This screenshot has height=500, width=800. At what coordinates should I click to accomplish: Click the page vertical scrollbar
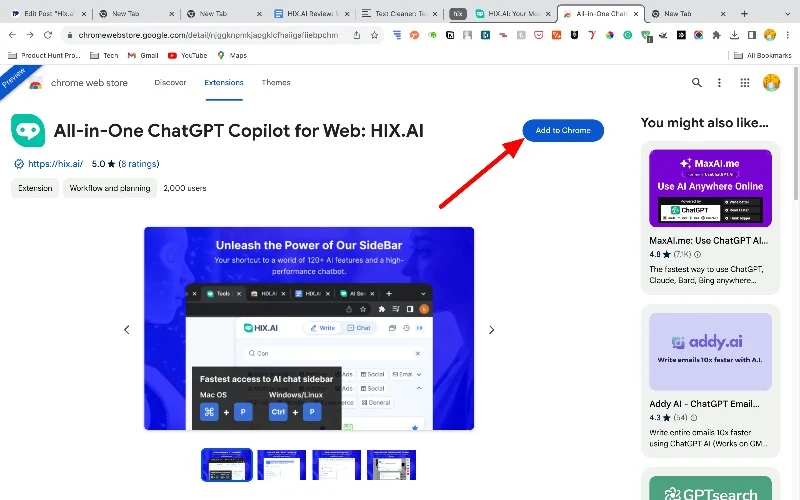tap(796, 133)
